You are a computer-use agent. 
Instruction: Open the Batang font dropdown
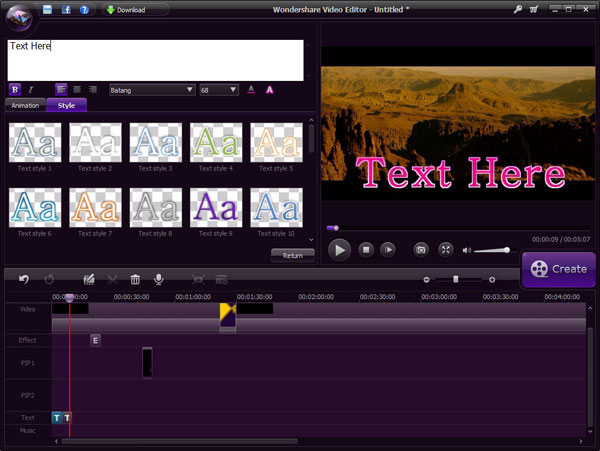click(151, 89)
